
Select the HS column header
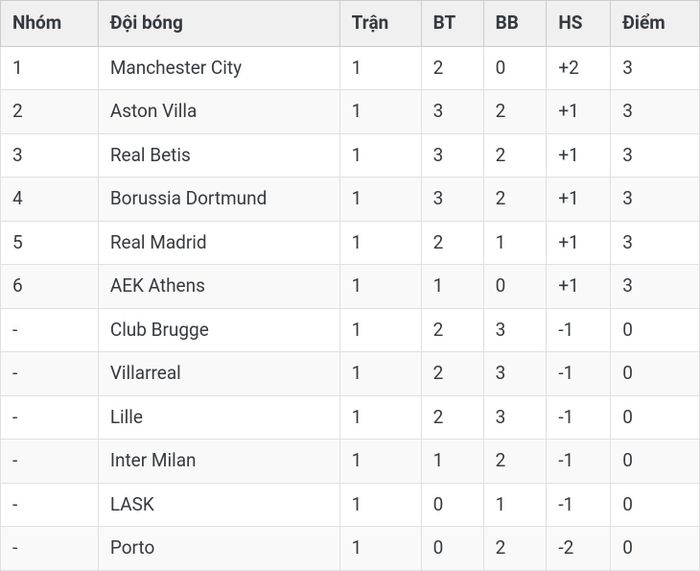tap(570, 23)
